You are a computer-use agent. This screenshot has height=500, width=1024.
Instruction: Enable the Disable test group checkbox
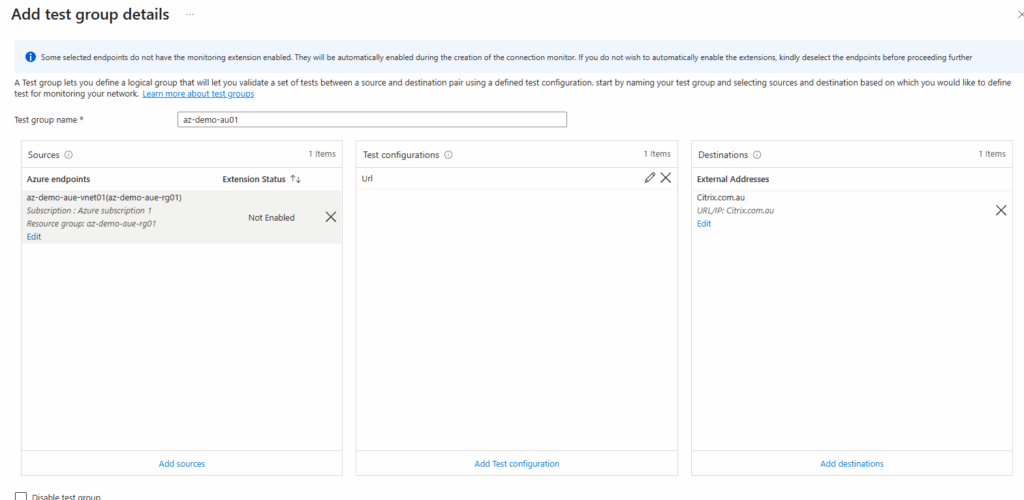coord(21,496)
